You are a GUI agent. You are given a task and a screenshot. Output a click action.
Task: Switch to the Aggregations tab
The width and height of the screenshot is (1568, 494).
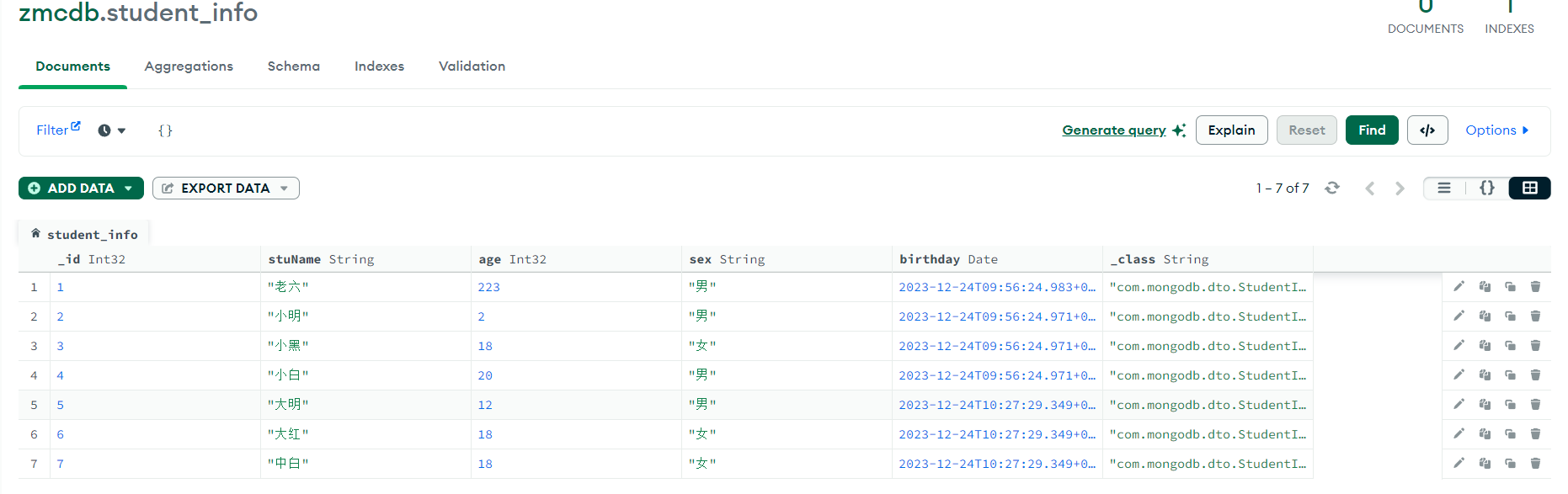(189, 66)
